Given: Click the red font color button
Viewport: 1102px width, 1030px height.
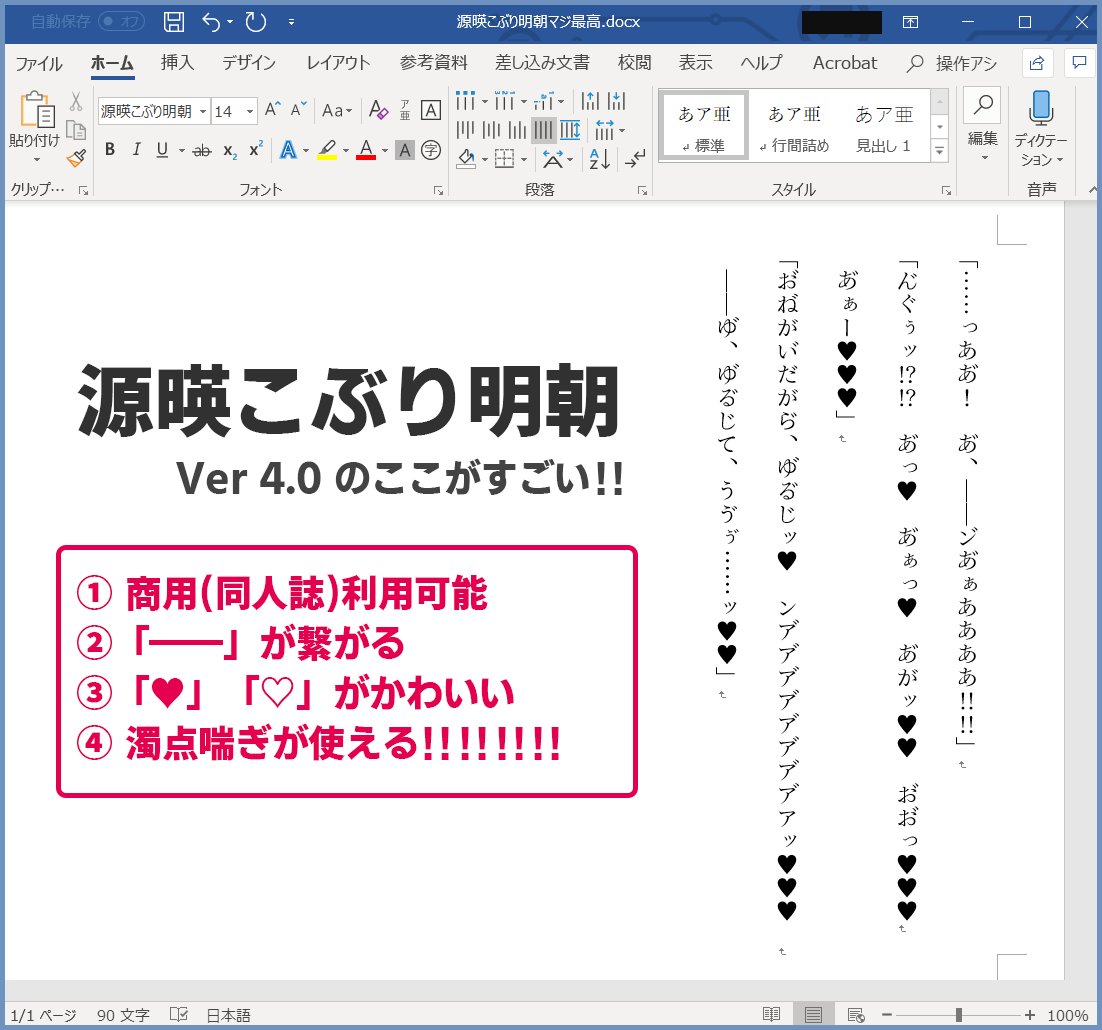Looking at the screenshot, I should [365, 150].
